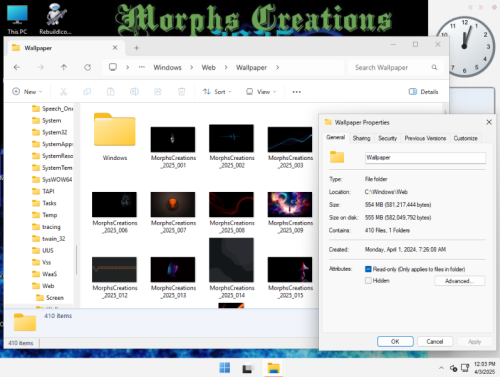This screenshot has height=377, width=500.
Task: Toggle the Read-only attribute checkbox
Action: (x=368, y=269)
